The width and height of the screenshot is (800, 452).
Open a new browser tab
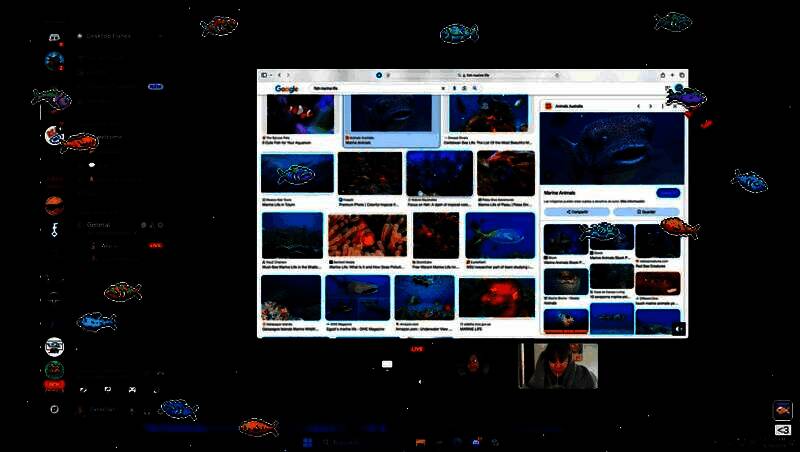[x=672, y=75]
